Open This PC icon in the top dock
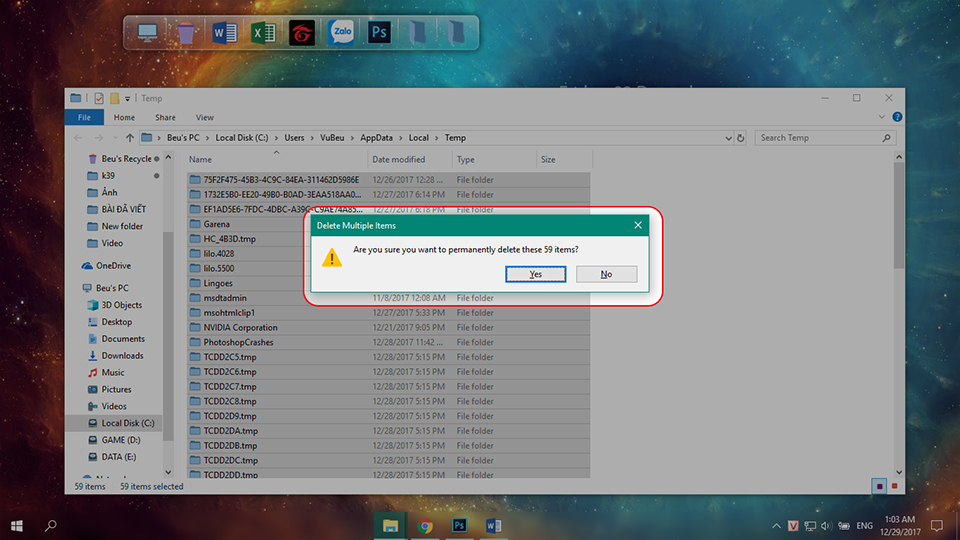This screenshot has height=540, width=960. pos(147,32)
